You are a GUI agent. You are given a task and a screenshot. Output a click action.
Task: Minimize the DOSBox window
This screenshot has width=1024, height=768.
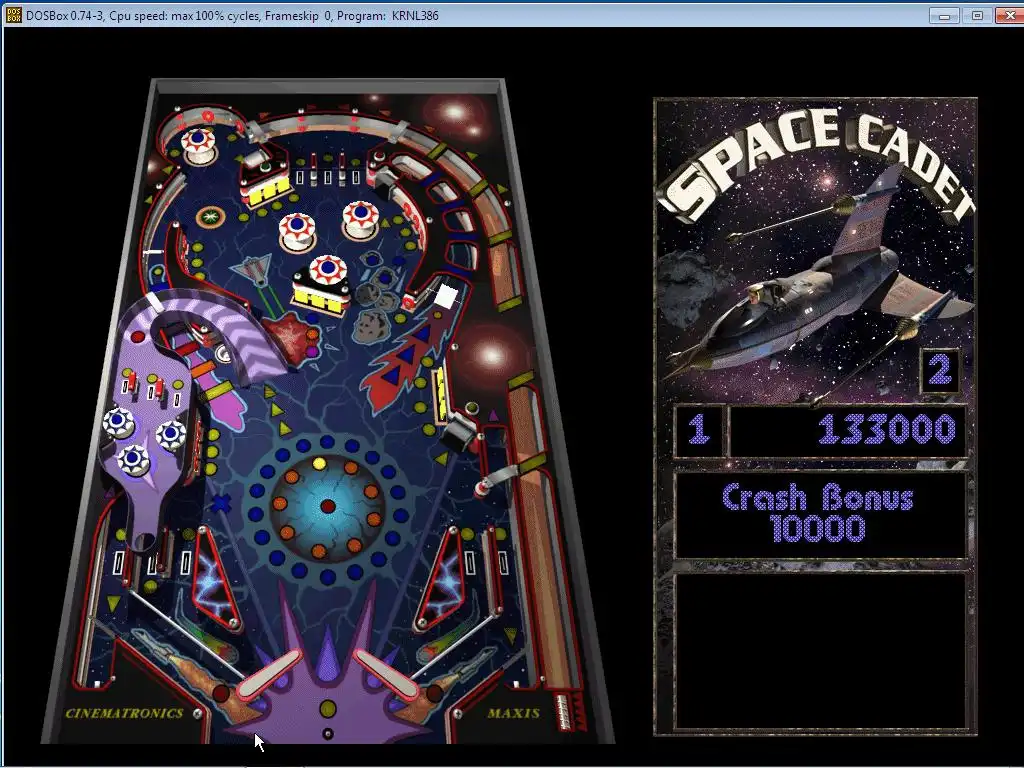pos(944,15)
